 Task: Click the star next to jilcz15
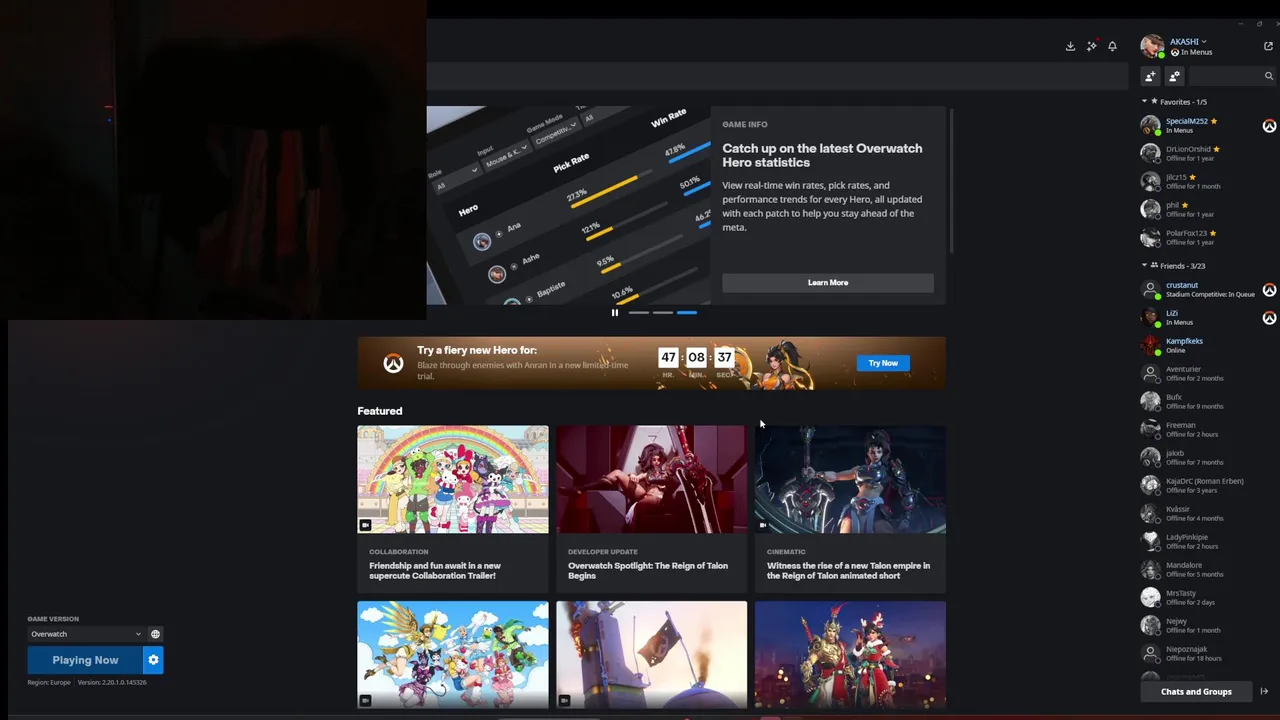1193,177
